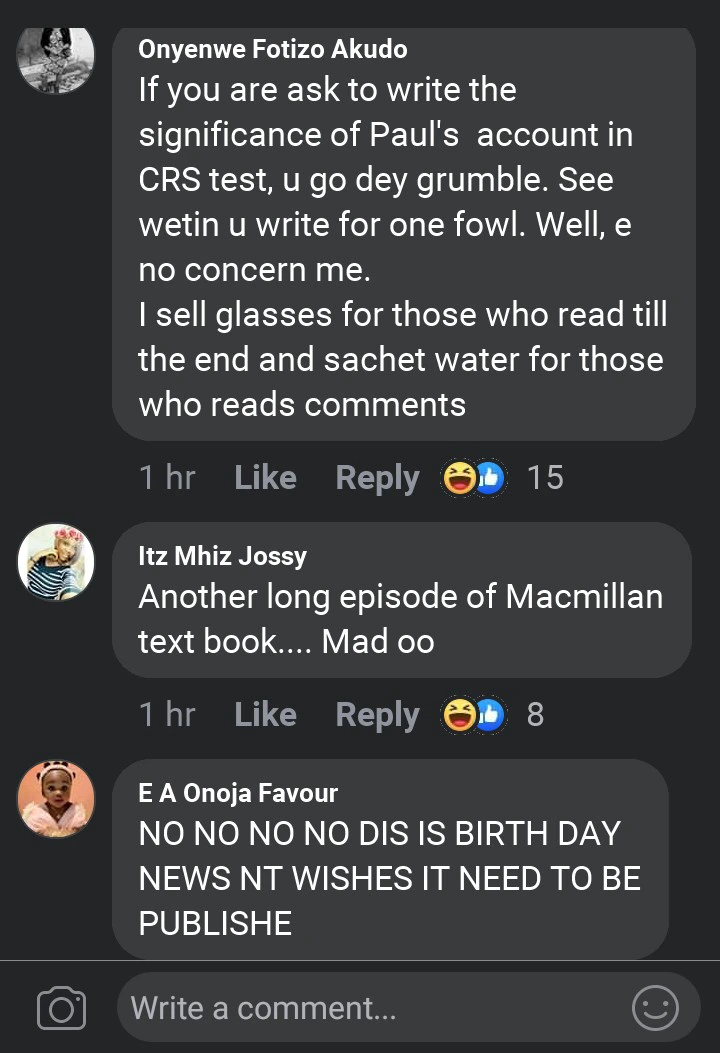The image size is (720, 1053).
Task: Open E A Onoja Favour's name link
Action: (x=238, y=793)
